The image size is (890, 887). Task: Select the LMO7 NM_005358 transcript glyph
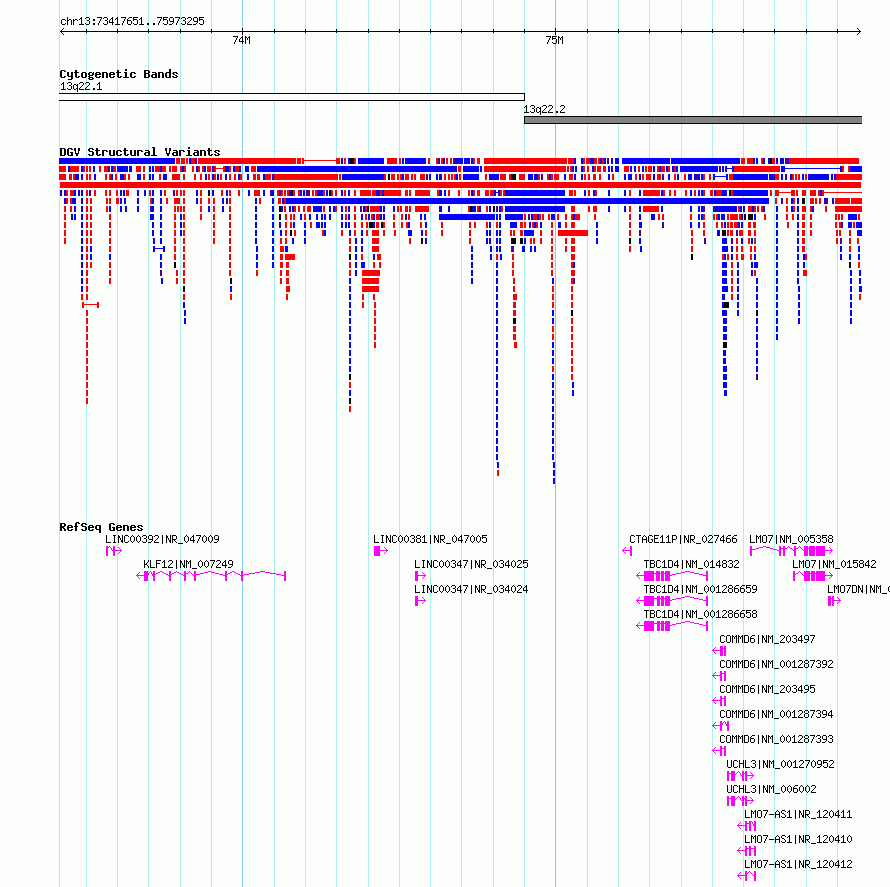point(792,550)
